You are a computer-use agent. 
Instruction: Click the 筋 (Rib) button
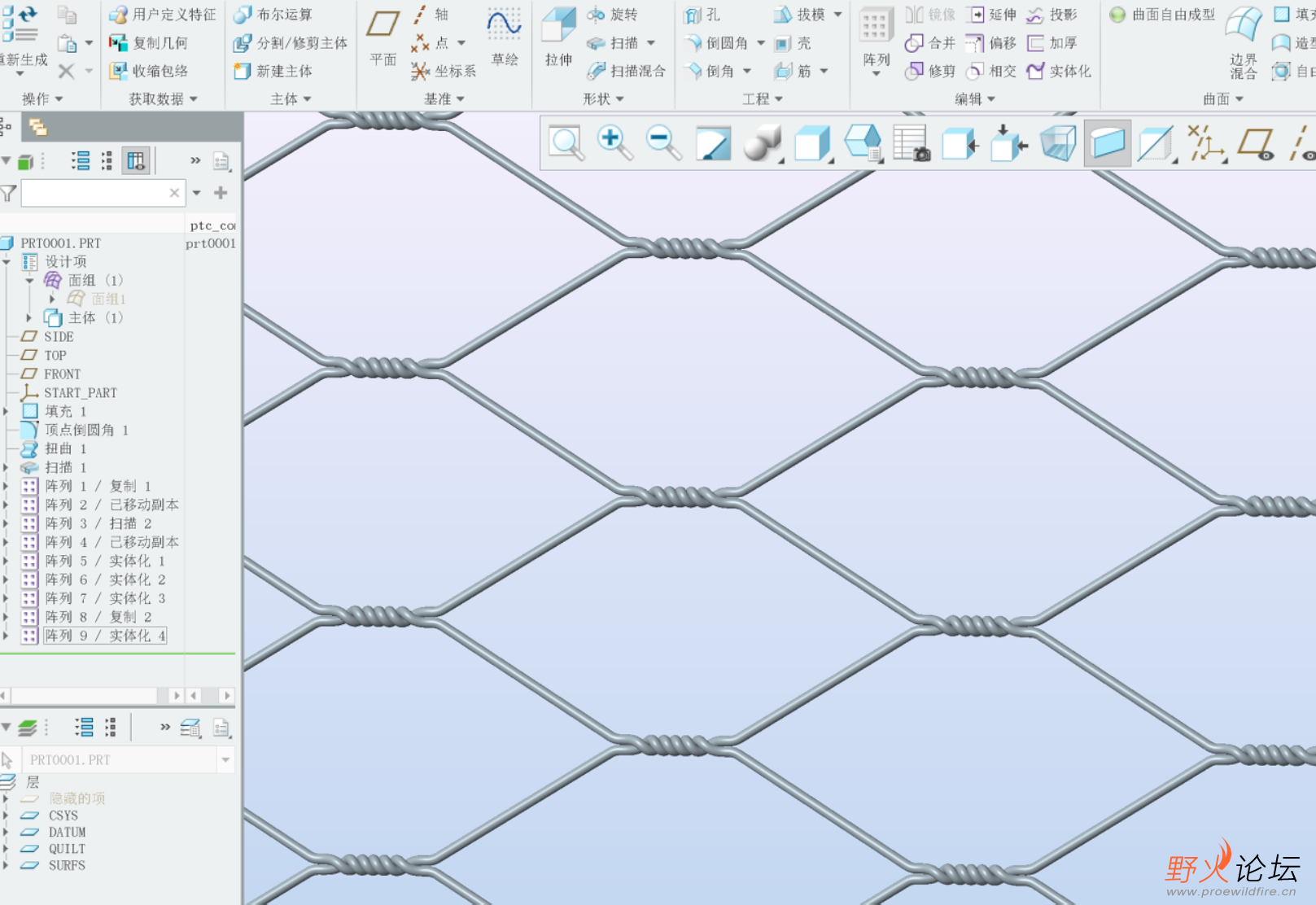(793, 72)
